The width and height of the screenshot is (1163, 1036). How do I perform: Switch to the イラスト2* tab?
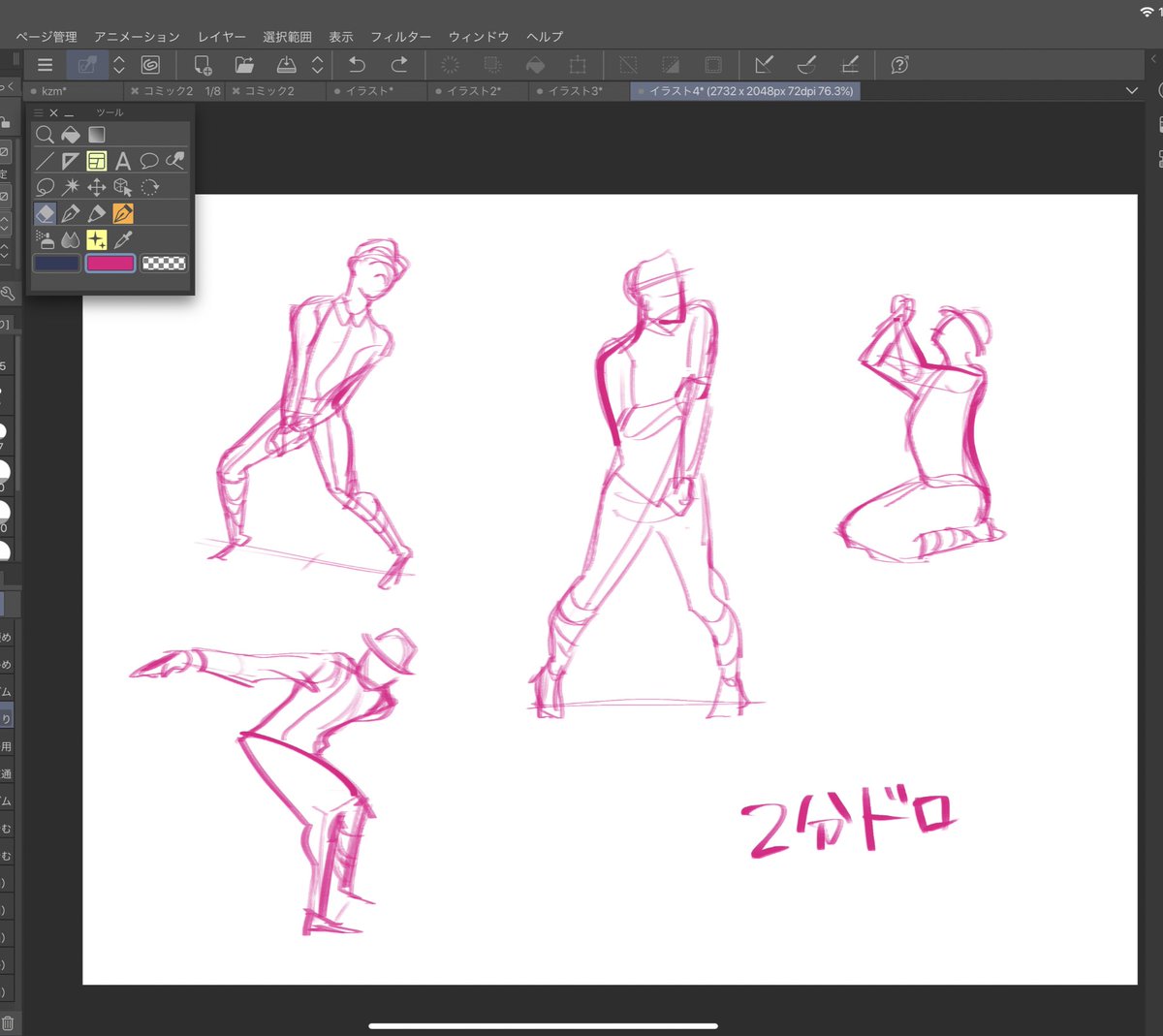point(479,91)
